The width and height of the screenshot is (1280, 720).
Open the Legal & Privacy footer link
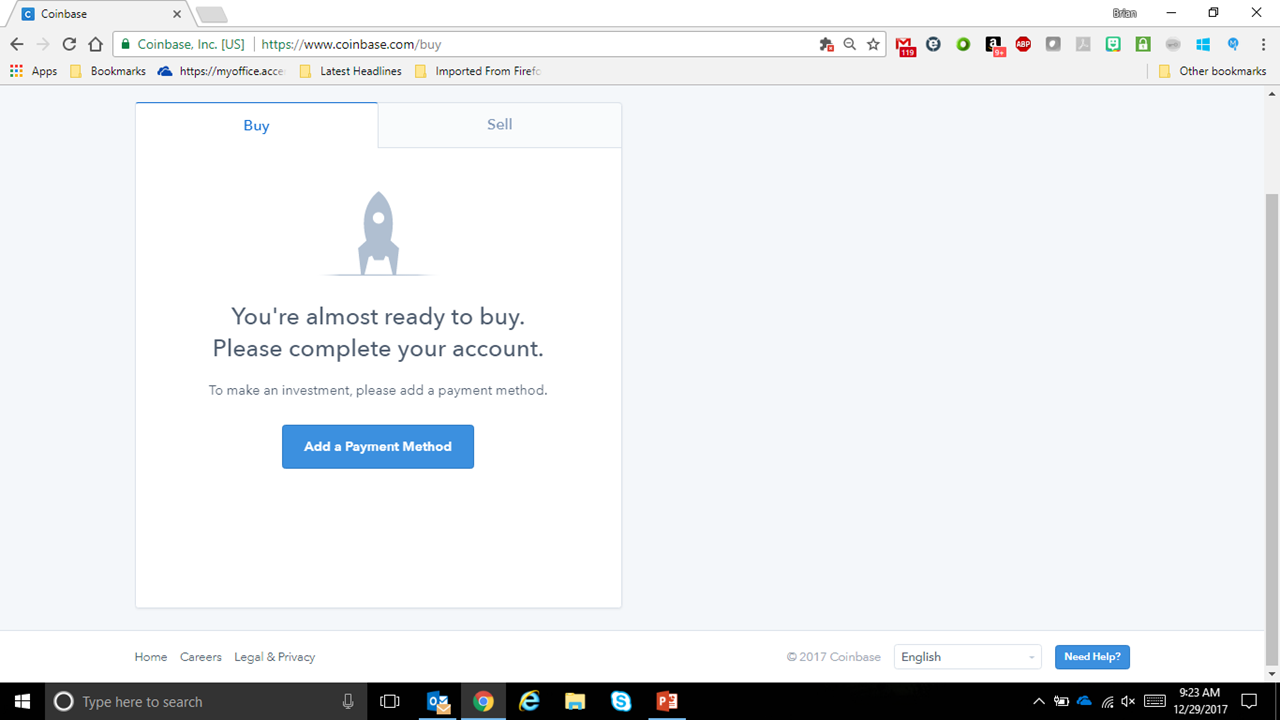pos(274,657)
